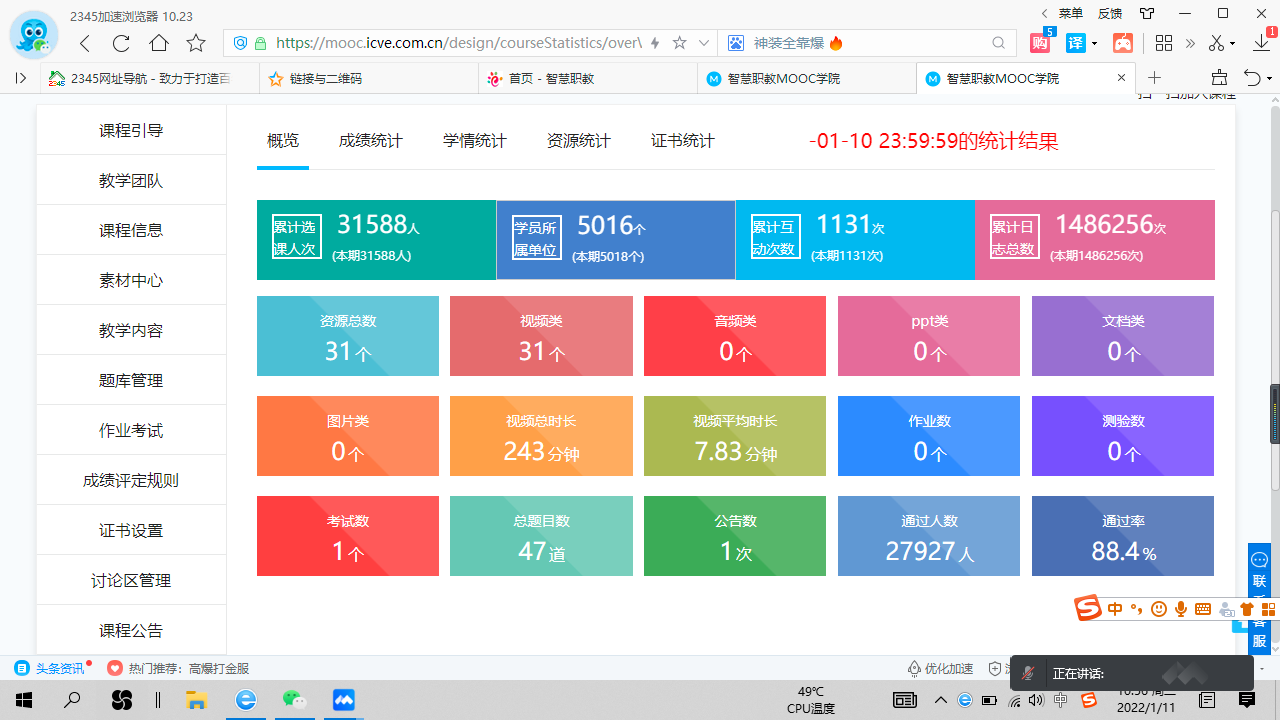
Task: Open the Sogou emoji picker icon
Action: [x=1158, y=609]
